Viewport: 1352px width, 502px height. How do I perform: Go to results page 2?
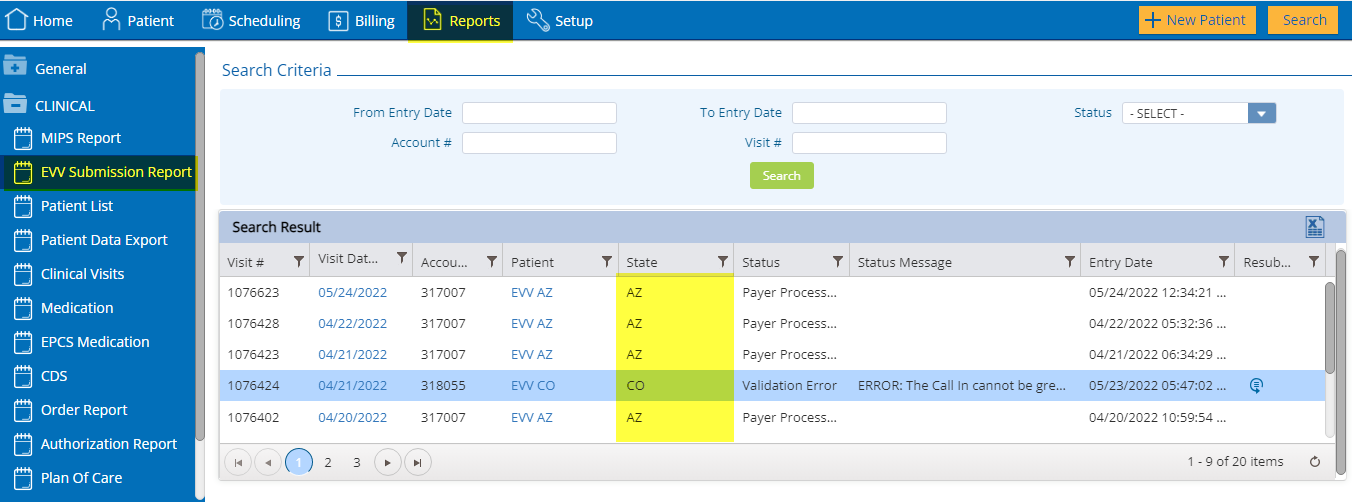pos(328,462)
